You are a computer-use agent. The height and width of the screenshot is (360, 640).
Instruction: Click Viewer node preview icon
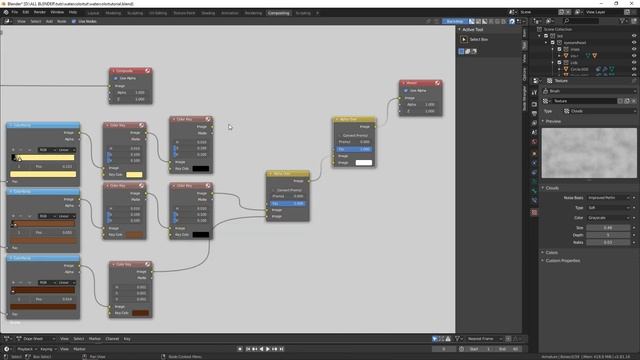(x=437, y=83)
